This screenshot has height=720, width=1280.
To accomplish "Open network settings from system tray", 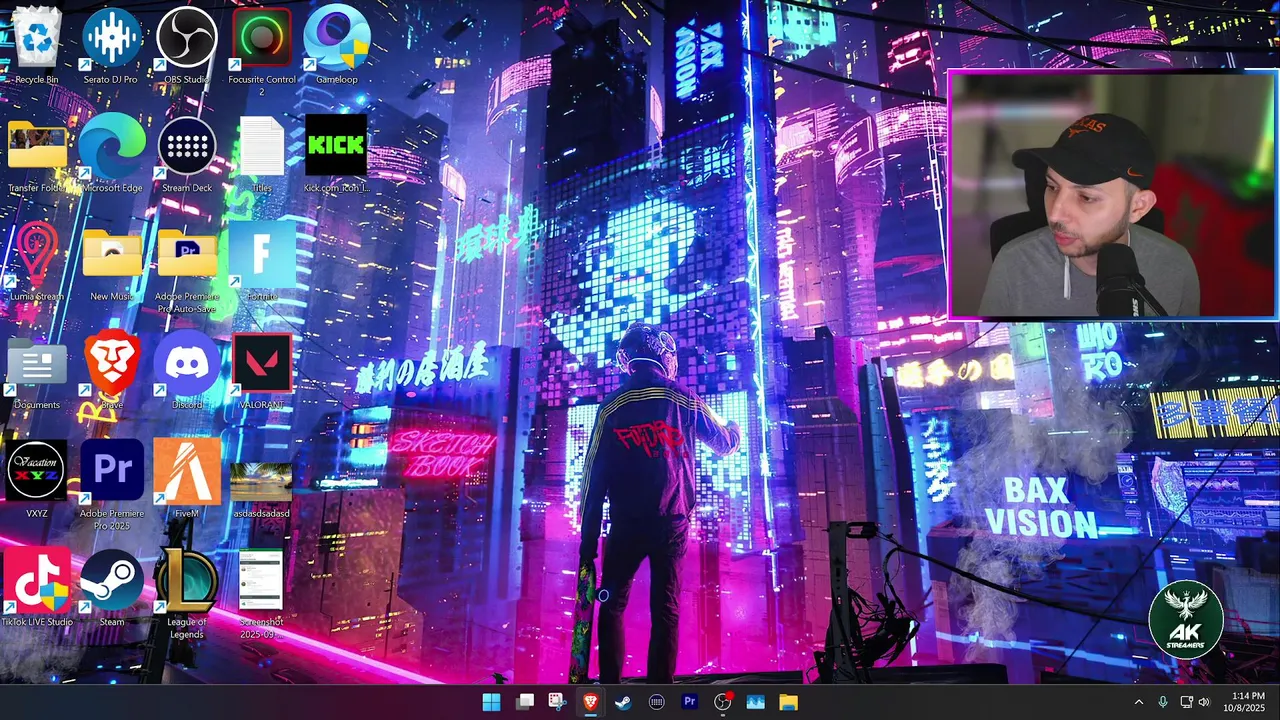I will coord(1186,702).
